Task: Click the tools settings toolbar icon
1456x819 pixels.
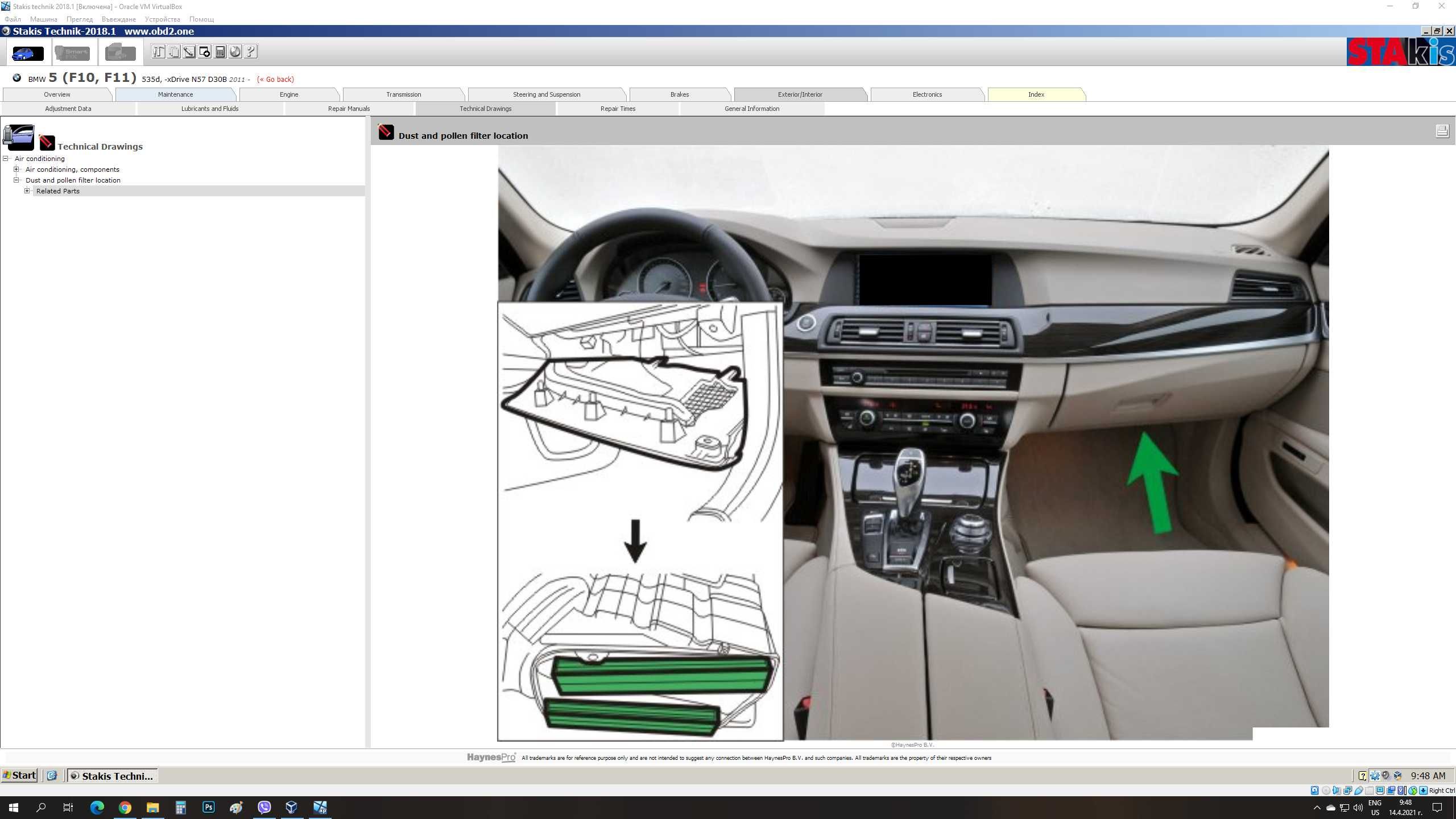Action: click(x=158, y=52)
